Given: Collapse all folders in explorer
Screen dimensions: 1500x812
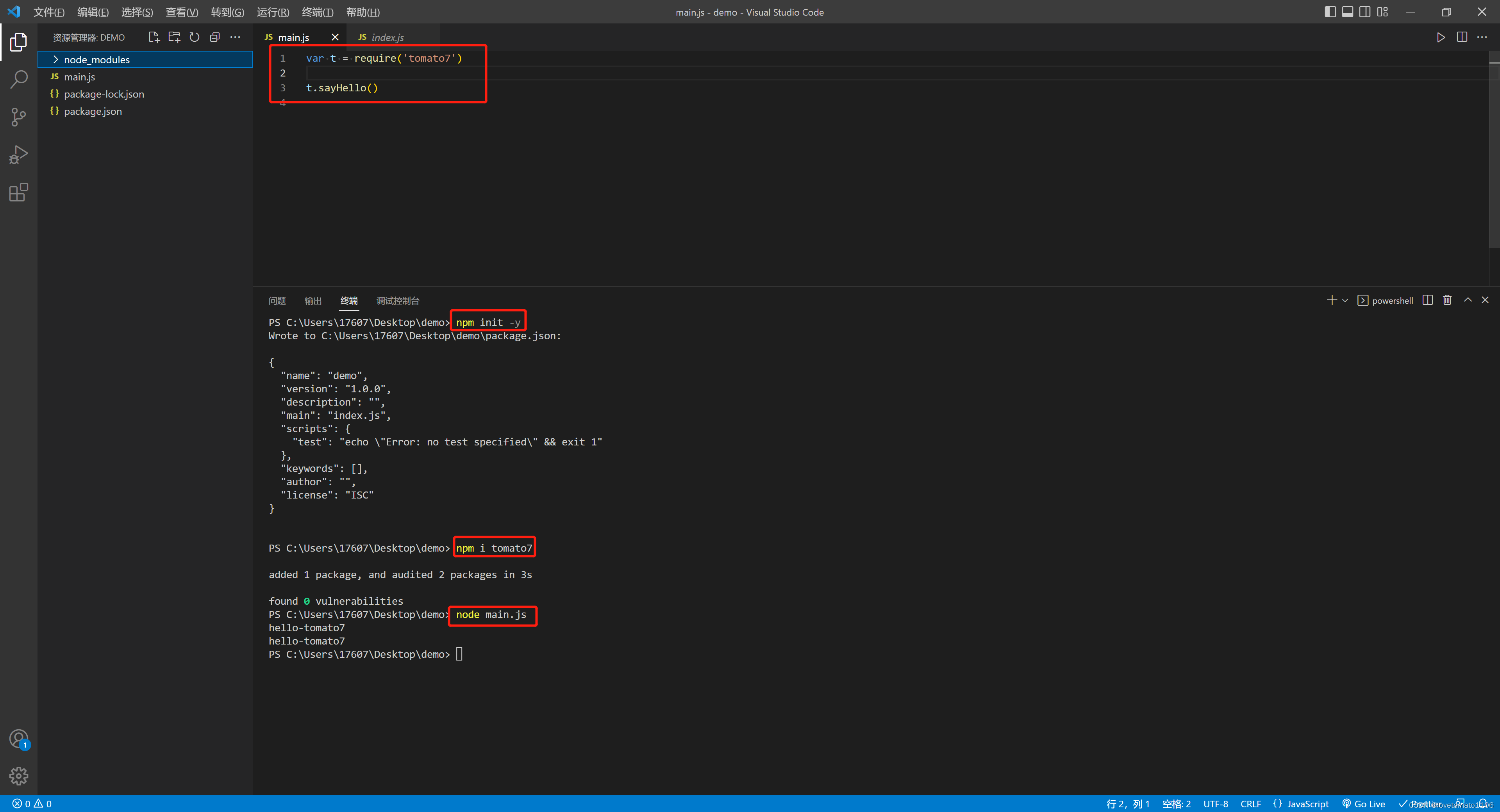Looking at the screenshot, I should click(215, 37).
